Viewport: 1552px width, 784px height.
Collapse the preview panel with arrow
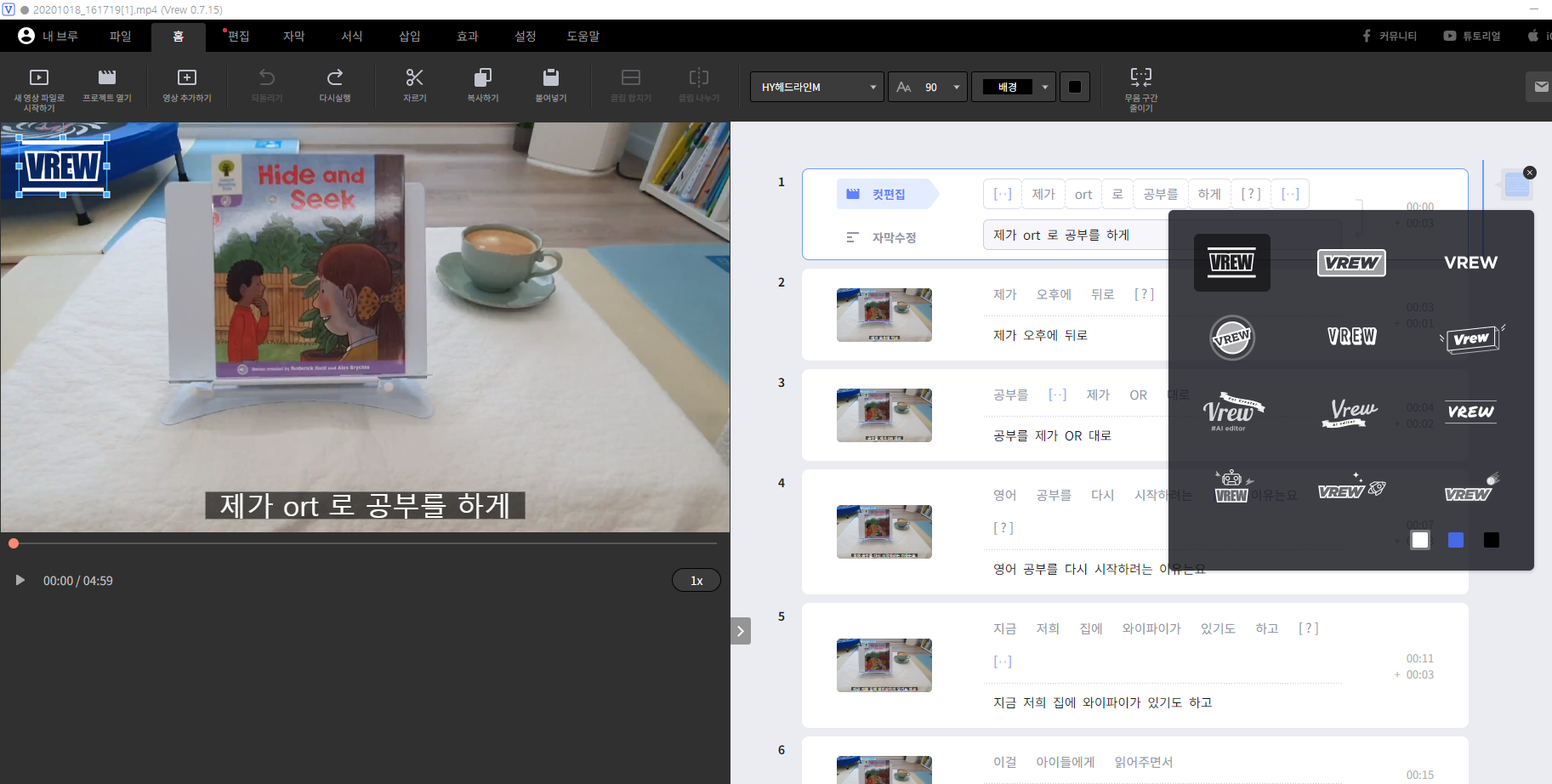741,631
